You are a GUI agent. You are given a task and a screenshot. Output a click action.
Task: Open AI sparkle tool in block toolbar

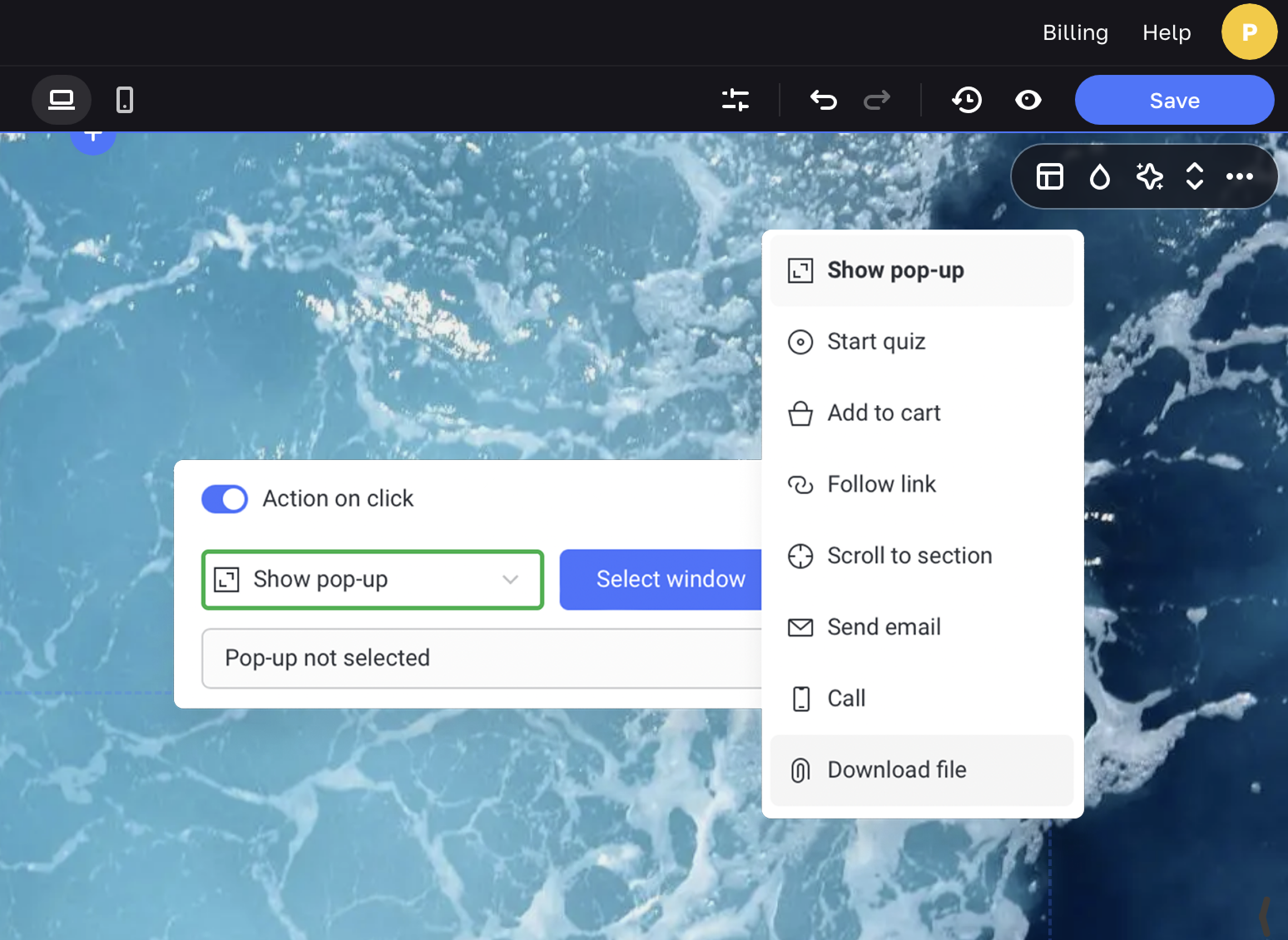pos(1149,176)
